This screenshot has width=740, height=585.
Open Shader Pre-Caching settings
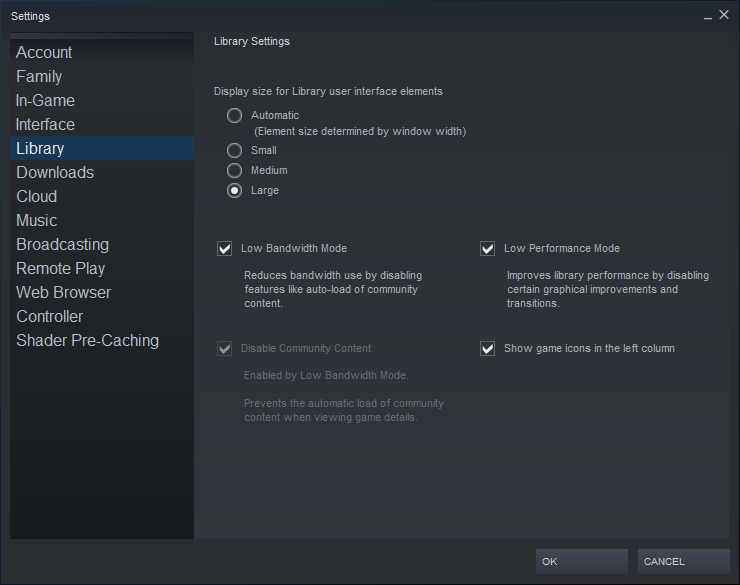[101, 341]
